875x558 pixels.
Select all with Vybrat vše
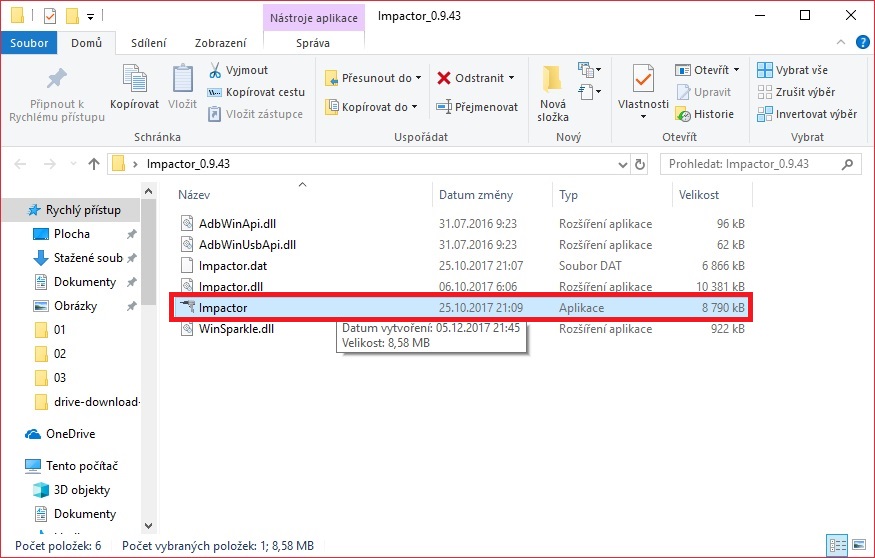pos(792,70)
